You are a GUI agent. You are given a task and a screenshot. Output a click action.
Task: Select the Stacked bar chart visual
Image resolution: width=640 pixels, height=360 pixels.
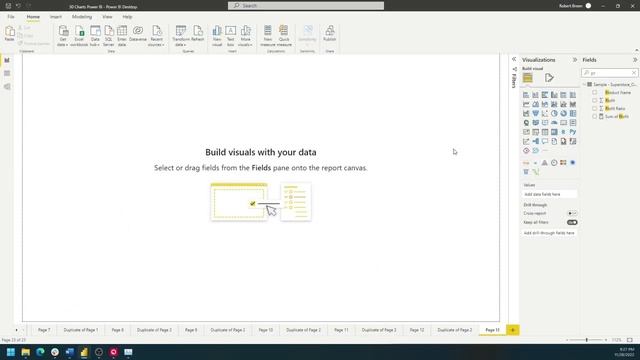click(x=526, y=95)
